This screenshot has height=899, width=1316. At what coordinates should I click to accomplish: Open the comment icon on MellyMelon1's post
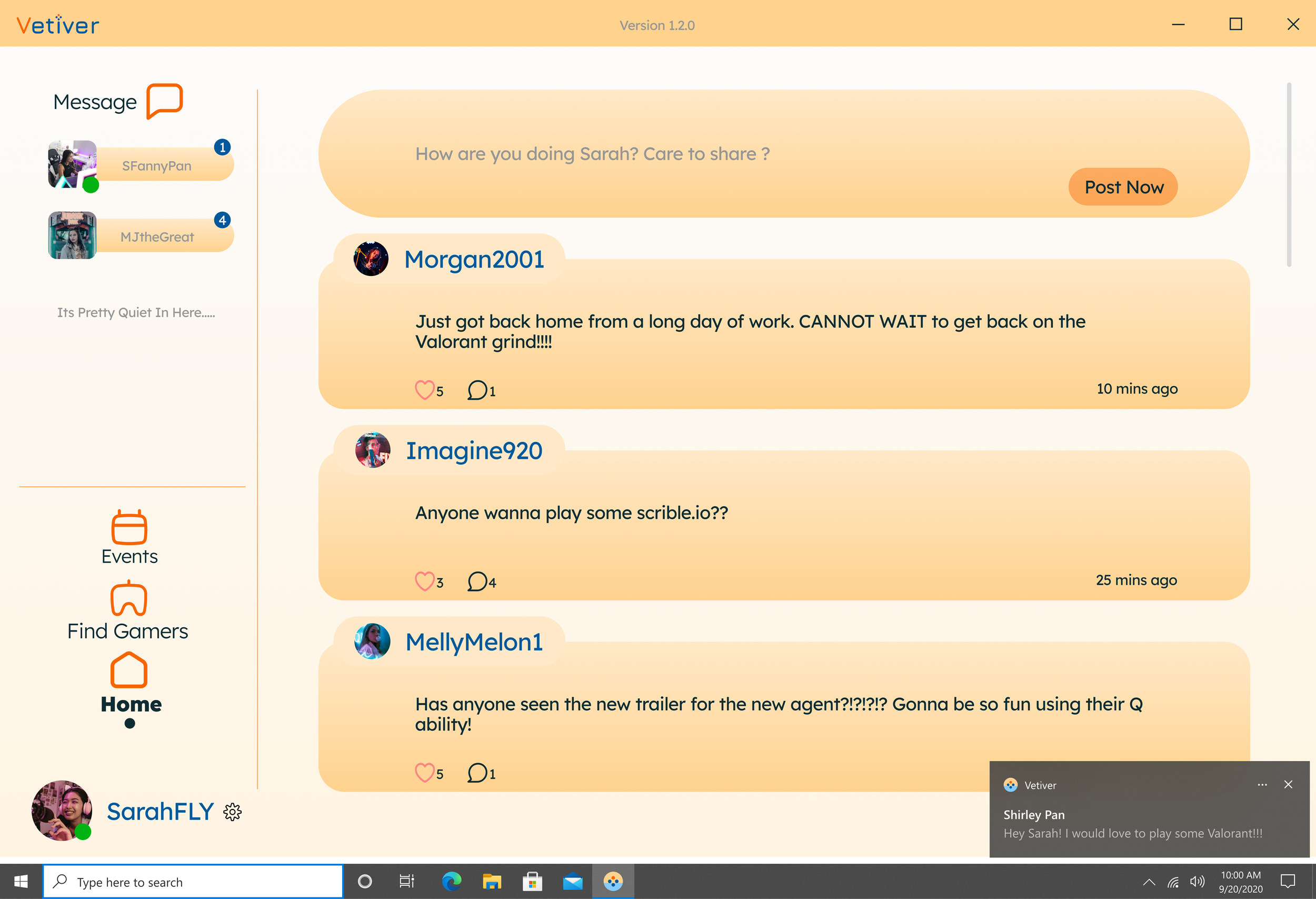point(477,773)
